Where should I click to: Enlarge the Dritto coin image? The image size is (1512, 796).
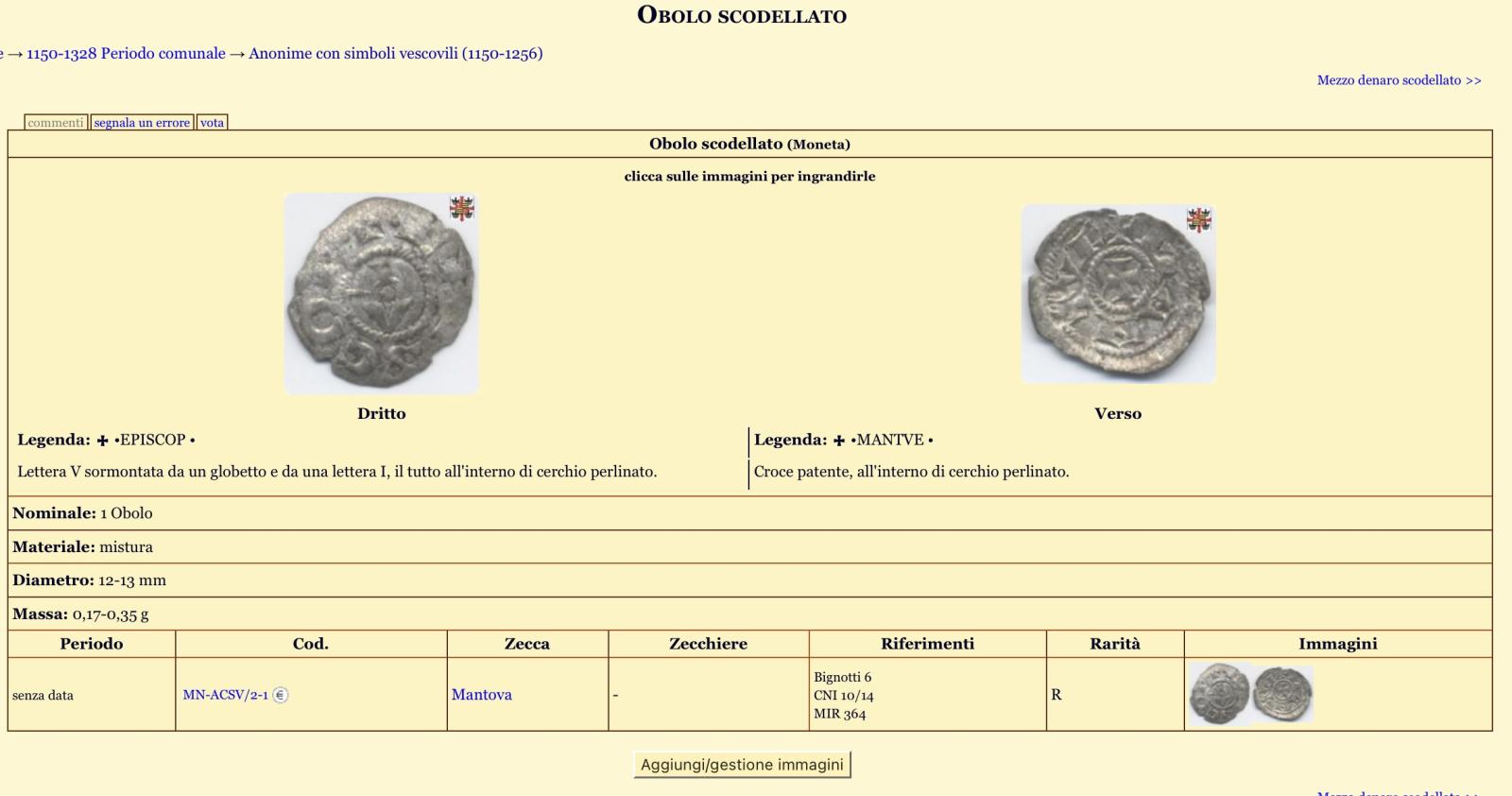pos(381,295)
